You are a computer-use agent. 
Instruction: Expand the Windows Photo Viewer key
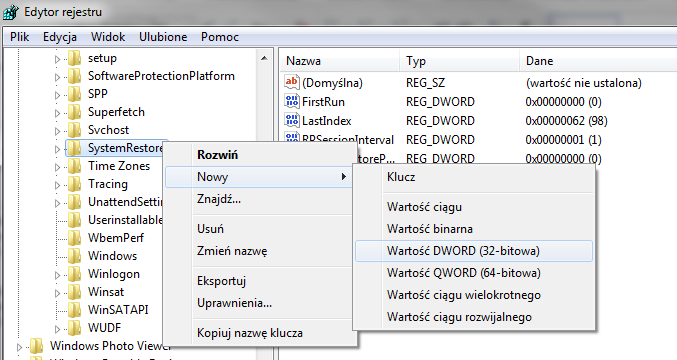[19, 347]
